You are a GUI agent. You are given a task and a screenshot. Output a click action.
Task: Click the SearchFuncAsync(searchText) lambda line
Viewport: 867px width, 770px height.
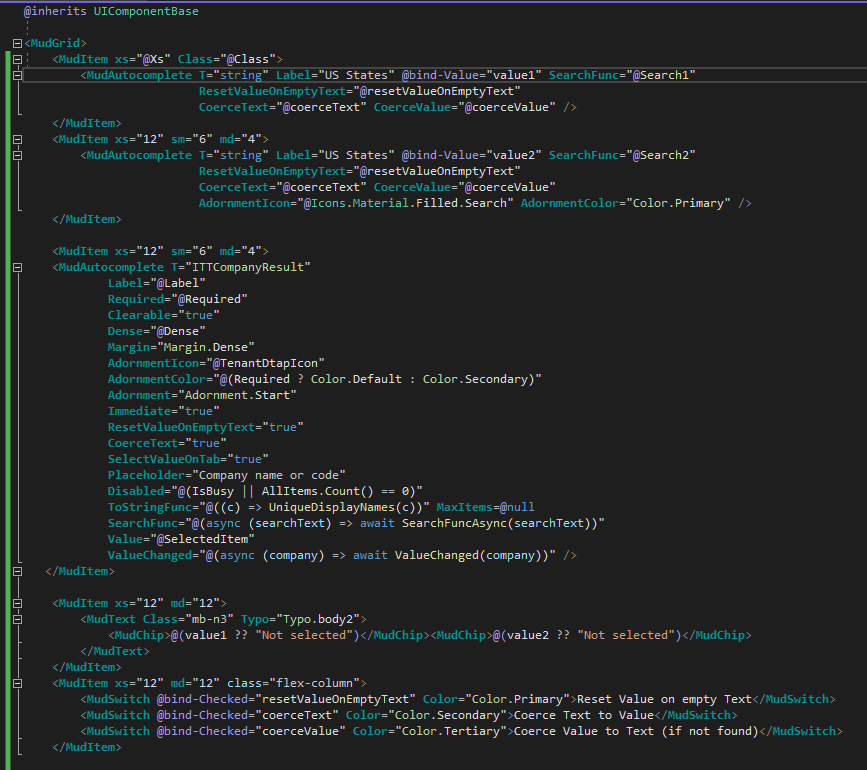(x=356, y=524)
